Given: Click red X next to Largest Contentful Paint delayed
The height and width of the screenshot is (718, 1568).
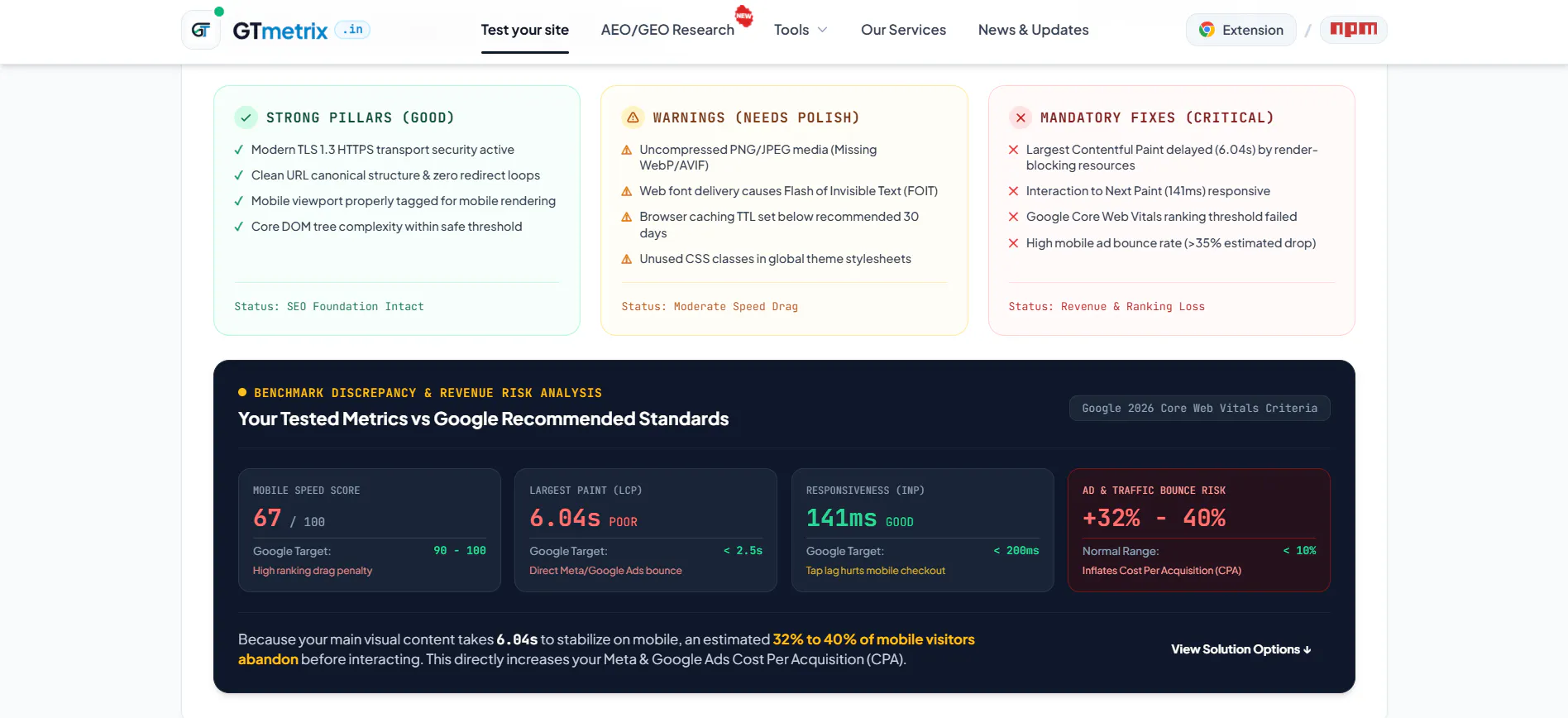Looking at the screenshot, I should pyautogui.click(x=1013, y=150).
